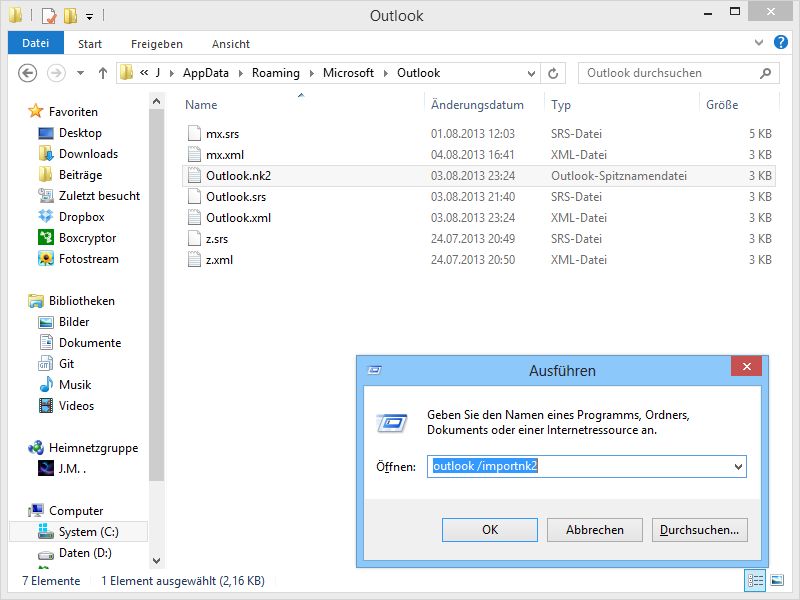
Task: Click the new folder icon in the quick access toolbar
Action: (x=70, y=16)
